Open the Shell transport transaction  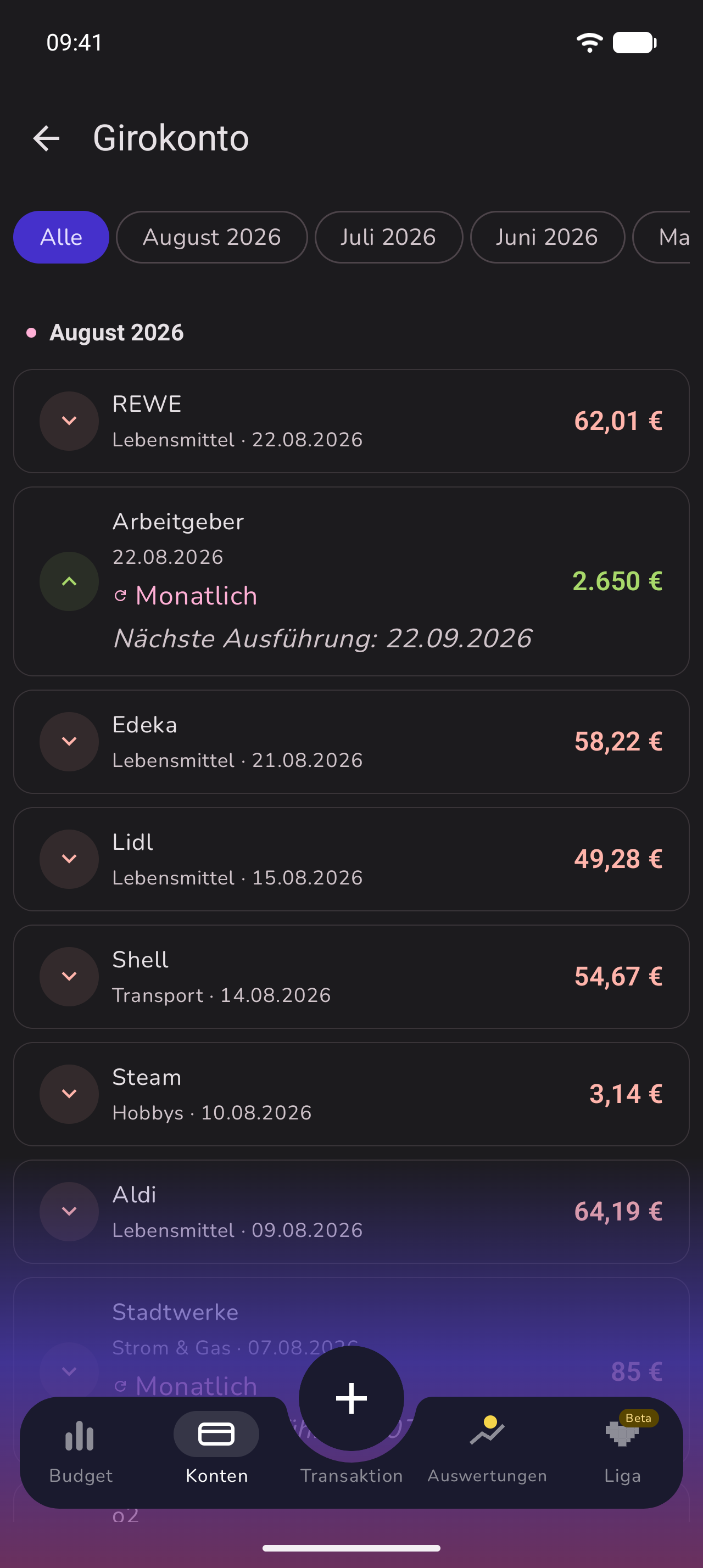pos(351,976)
